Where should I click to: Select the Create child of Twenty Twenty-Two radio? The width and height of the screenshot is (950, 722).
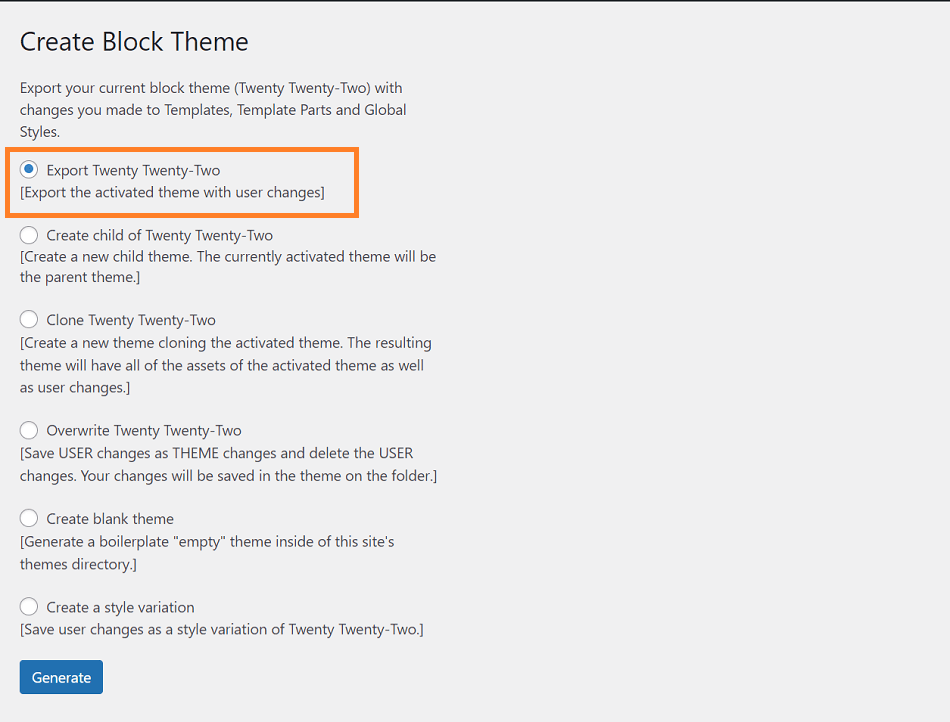tap(28, 234)
